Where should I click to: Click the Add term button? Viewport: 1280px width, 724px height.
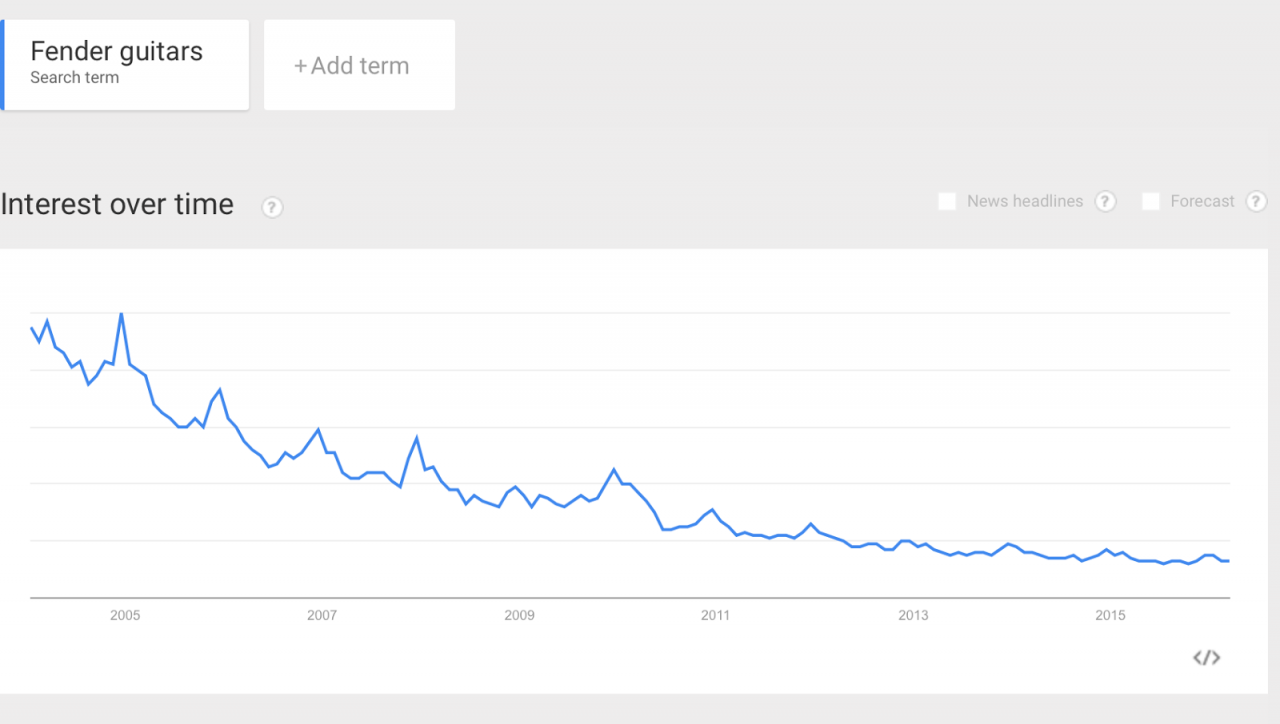pos(359,65)
